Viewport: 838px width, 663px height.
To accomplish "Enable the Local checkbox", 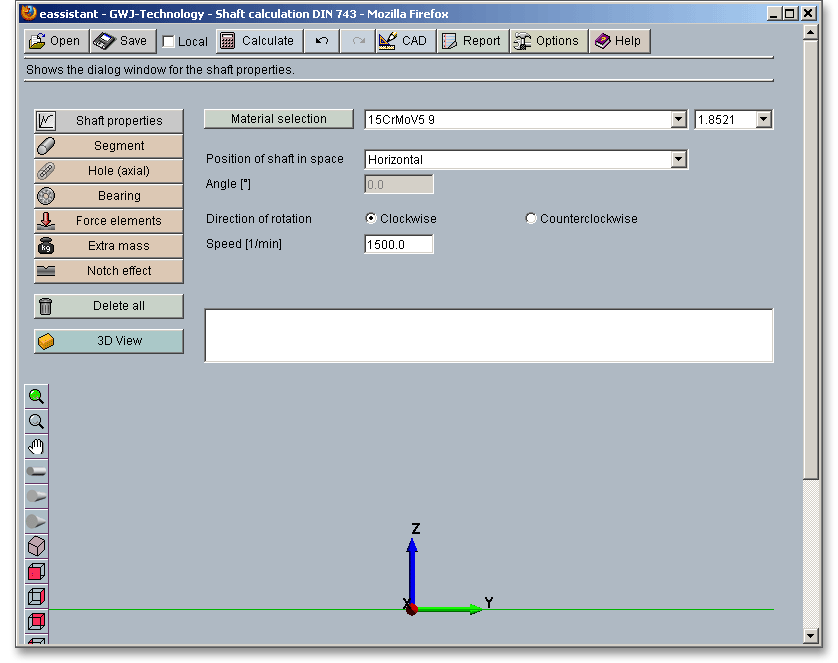I will pos(169,42).
